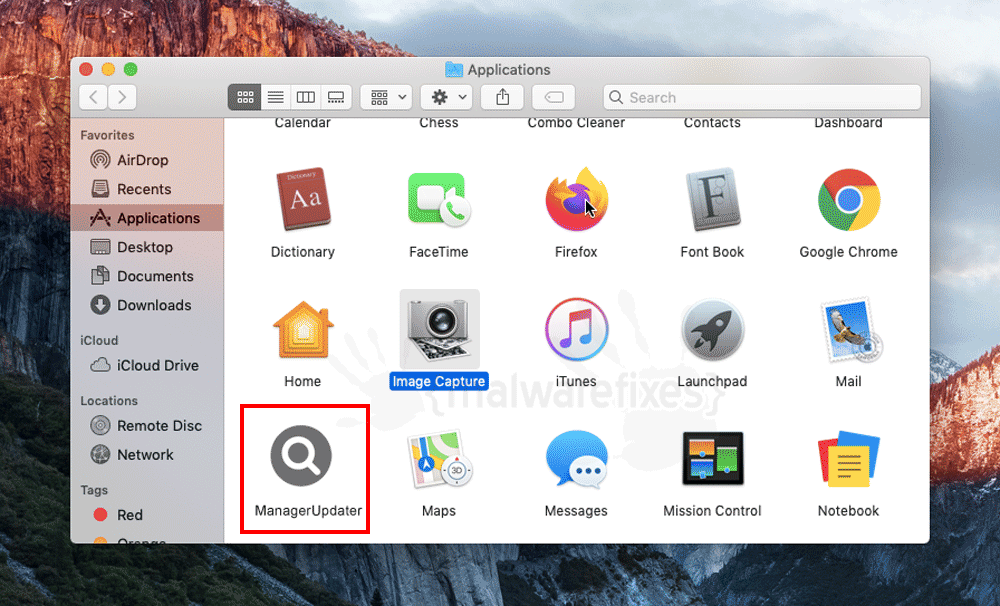This screenshot has width=1000, height=606.
Task: Select the Image Capture camera icon
Action: tap(439, 329)
